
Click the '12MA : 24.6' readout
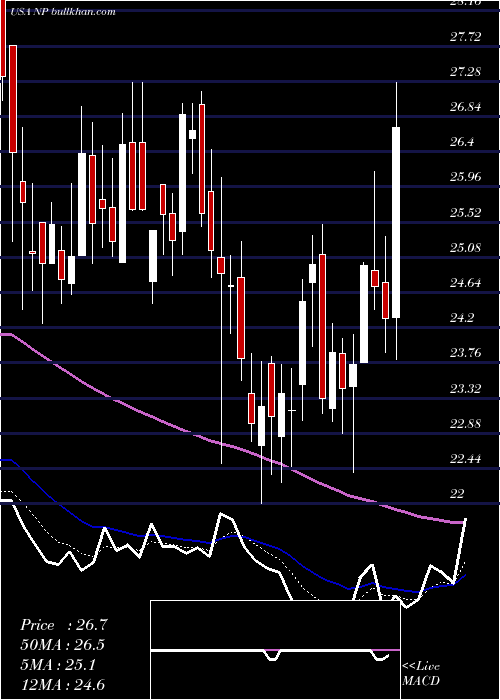62,685
